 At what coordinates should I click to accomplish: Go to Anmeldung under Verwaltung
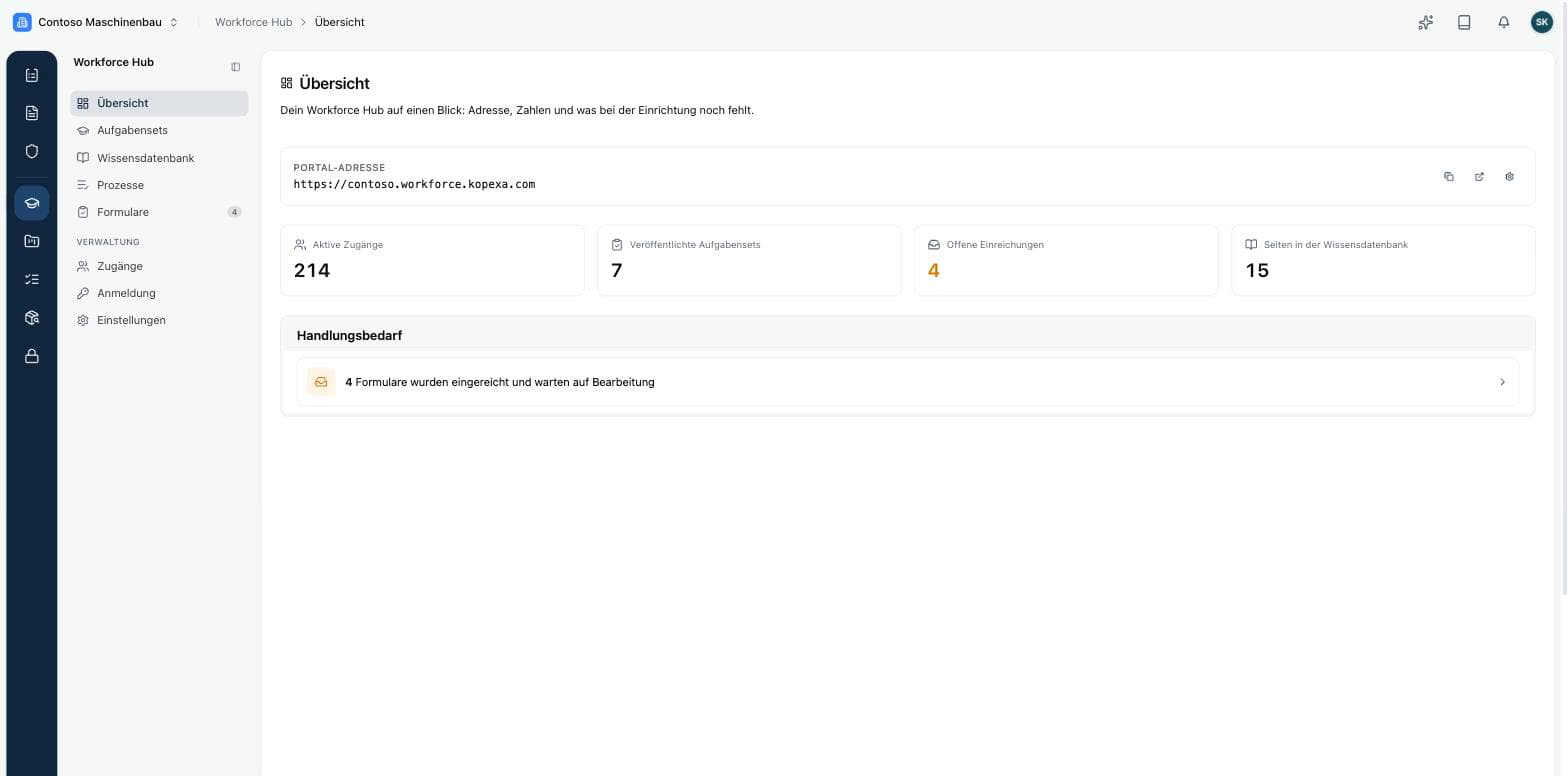[159, 293]
